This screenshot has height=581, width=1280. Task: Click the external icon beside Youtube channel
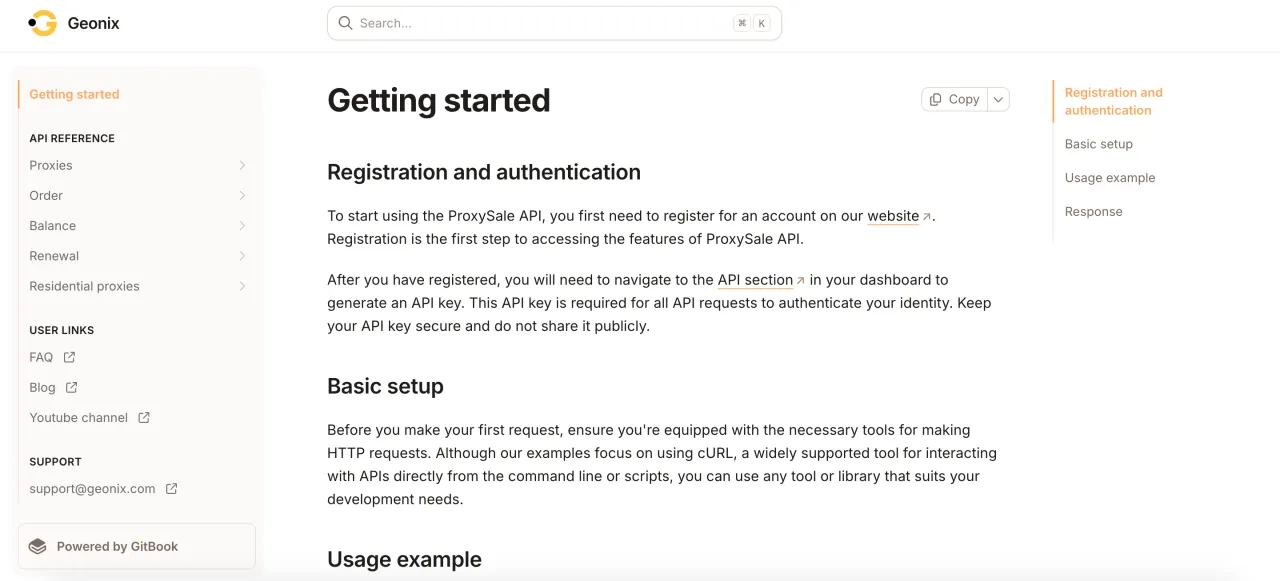144,417
